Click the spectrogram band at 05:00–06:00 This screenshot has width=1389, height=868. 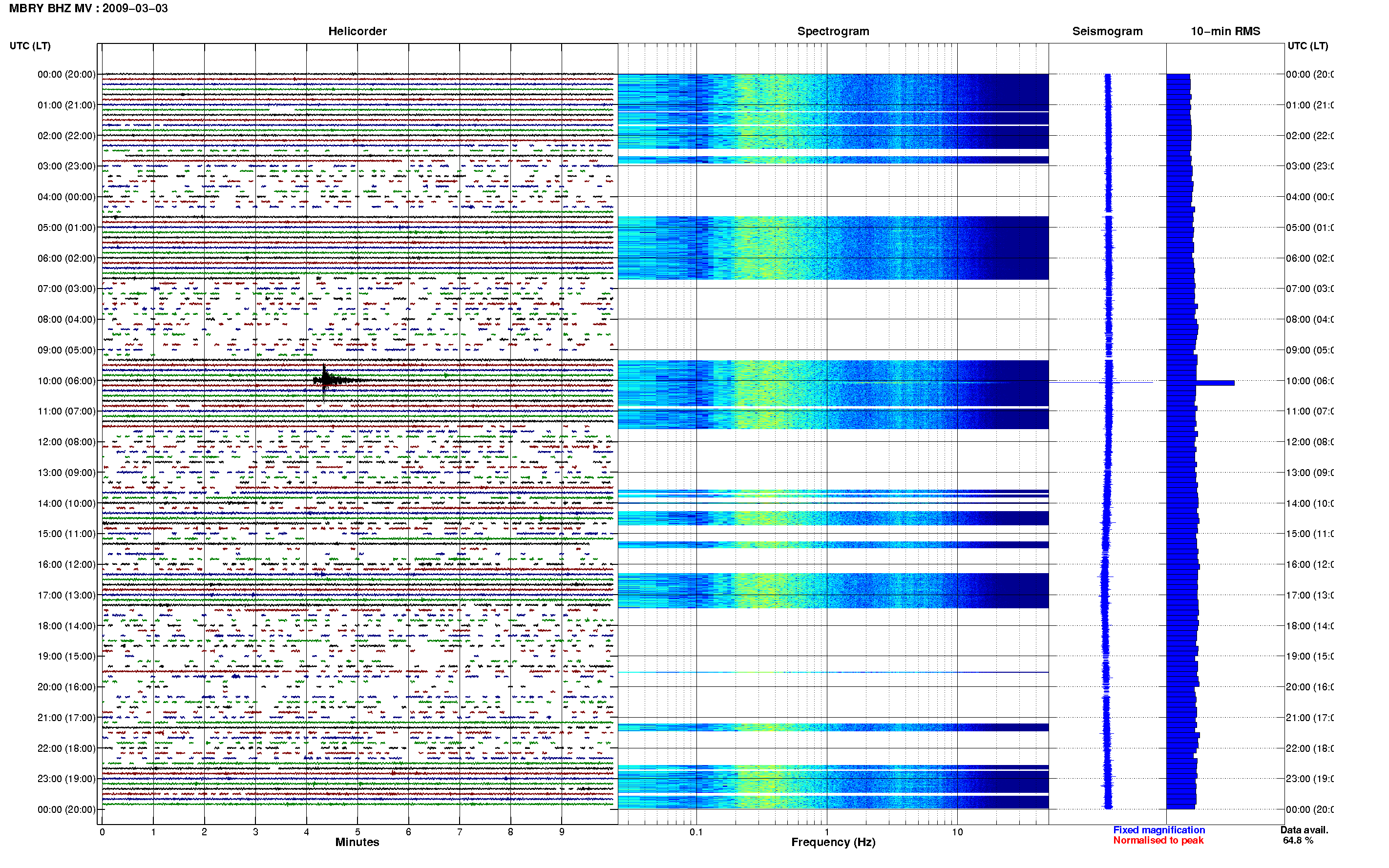[x=833, y=248]
